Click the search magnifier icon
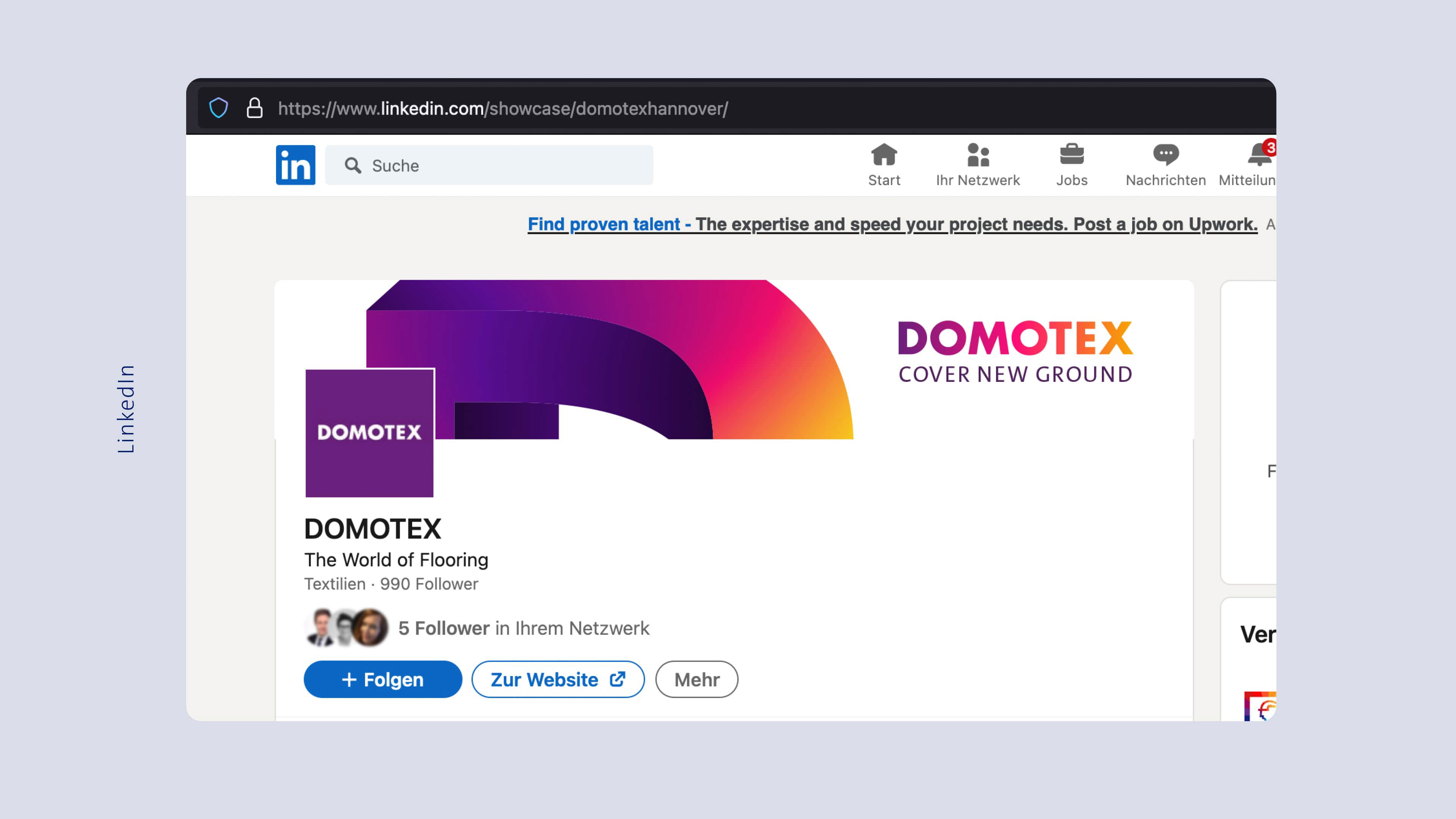Viewport: 1456px width, 819px height. (353, 165)
